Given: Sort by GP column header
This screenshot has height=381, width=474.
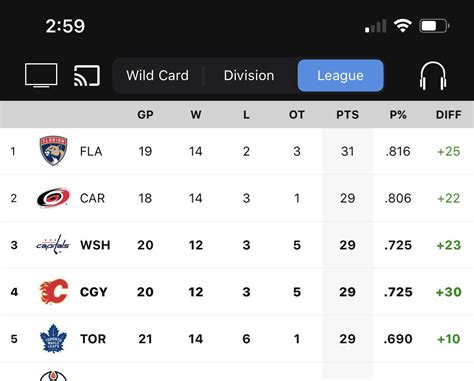Looking at the screenshot, I should (145, 115).
